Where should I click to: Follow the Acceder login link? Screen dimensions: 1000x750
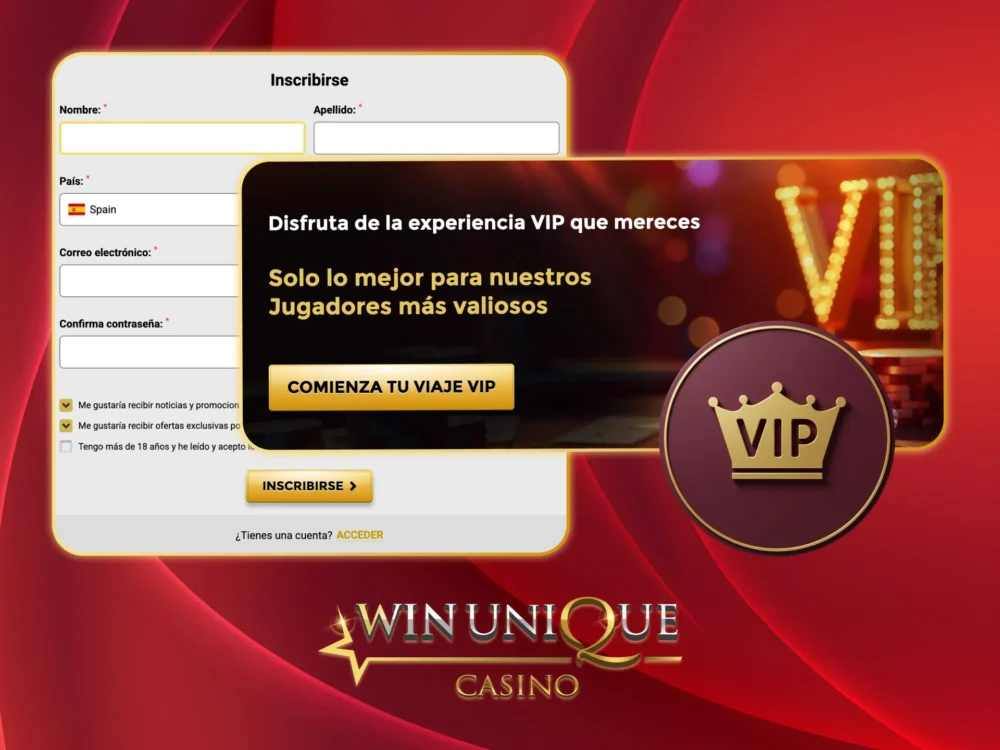pyautogui.click(x=360, y=535)
